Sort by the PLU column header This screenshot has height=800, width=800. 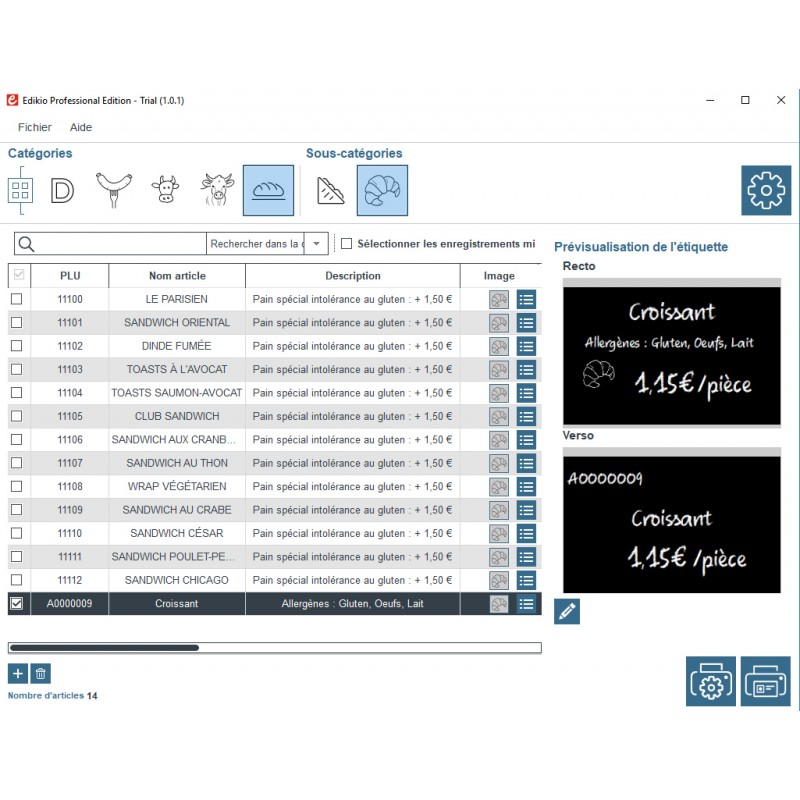[70, 276]
